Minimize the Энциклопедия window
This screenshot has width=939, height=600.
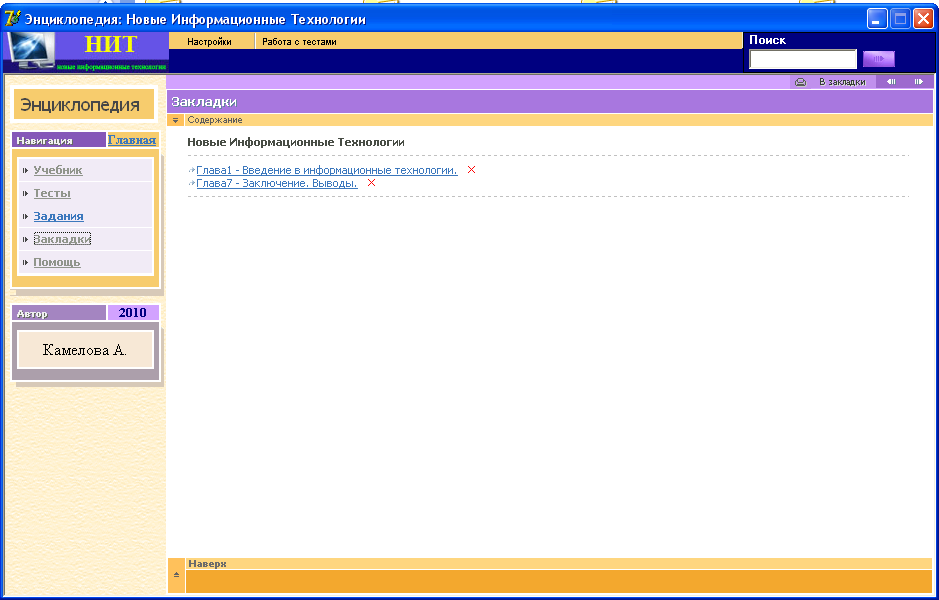tap(877, 19)
